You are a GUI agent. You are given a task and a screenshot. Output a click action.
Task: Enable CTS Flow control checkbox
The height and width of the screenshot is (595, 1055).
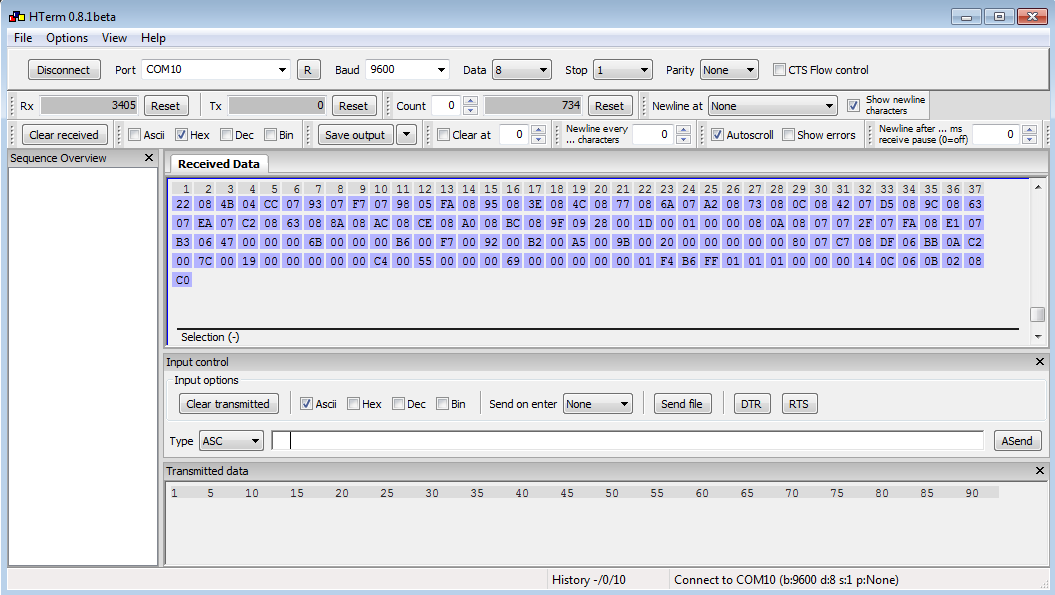780,70
